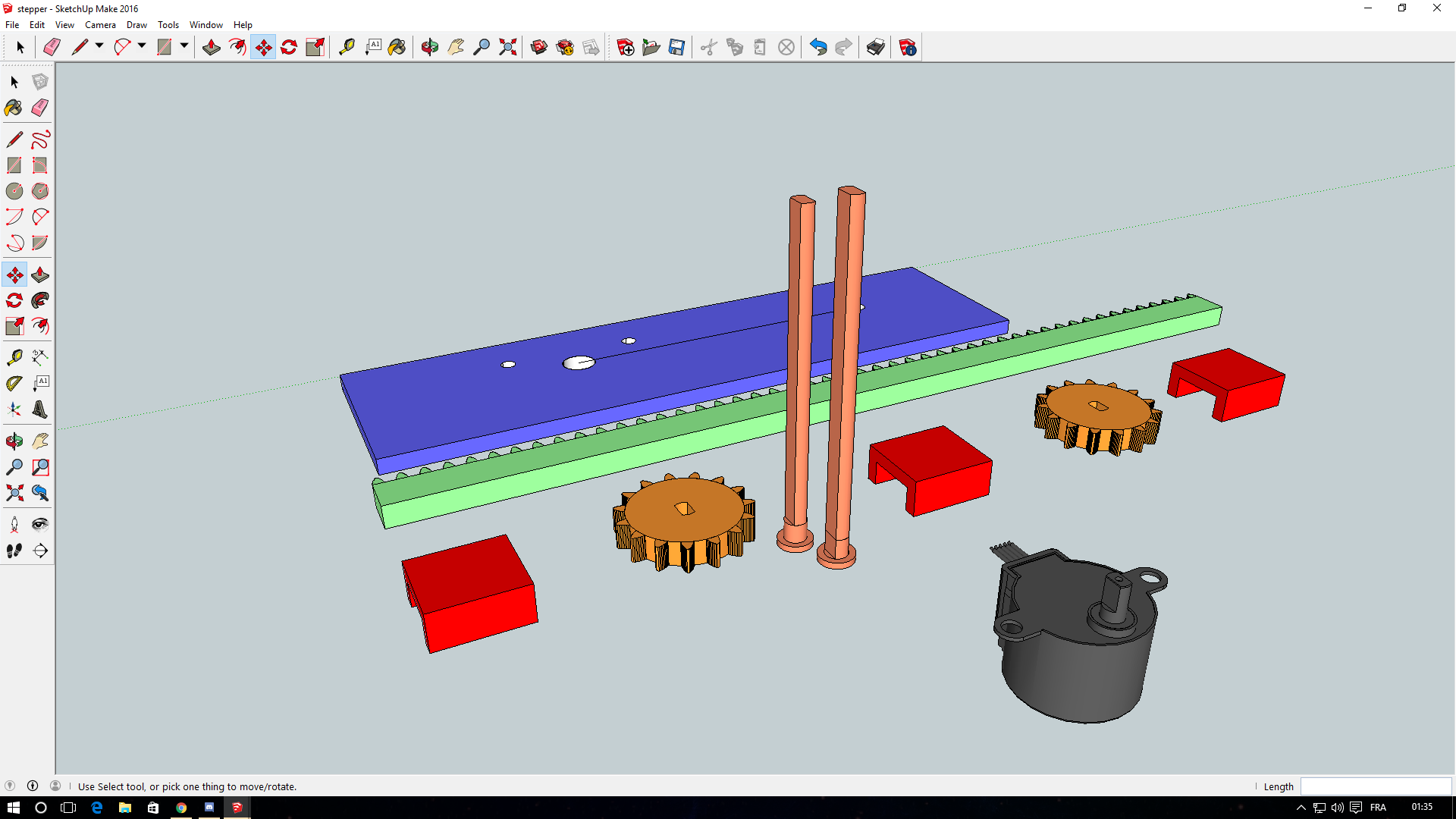This screenshot has height=819, width=1456.
Task: Expand the Arc tool dropdown arrow
Action: pos(142,46)
